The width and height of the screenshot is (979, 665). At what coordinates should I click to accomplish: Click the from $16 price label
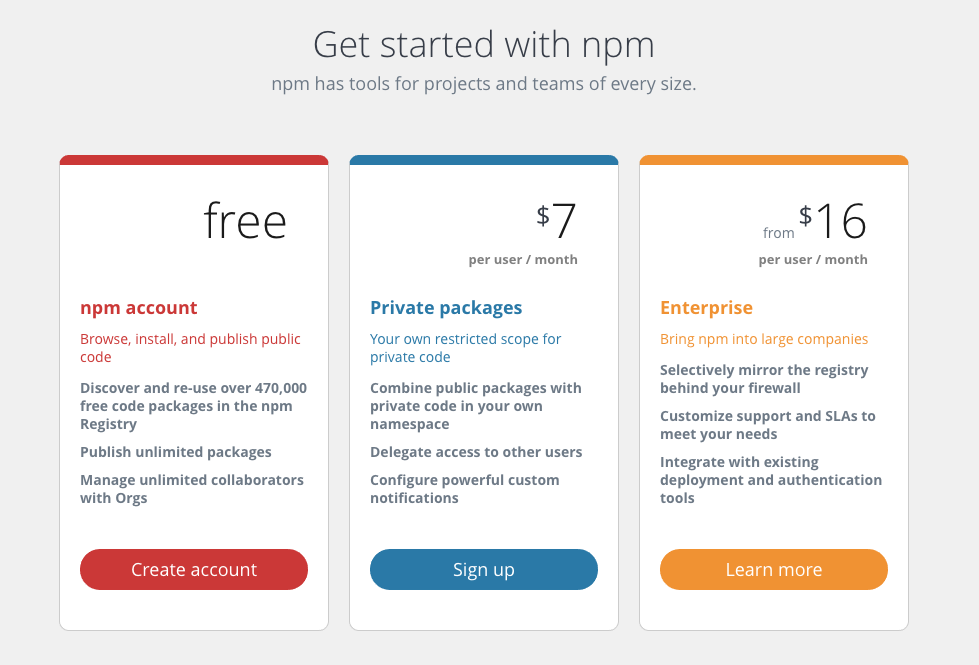(x=815, y=221)
